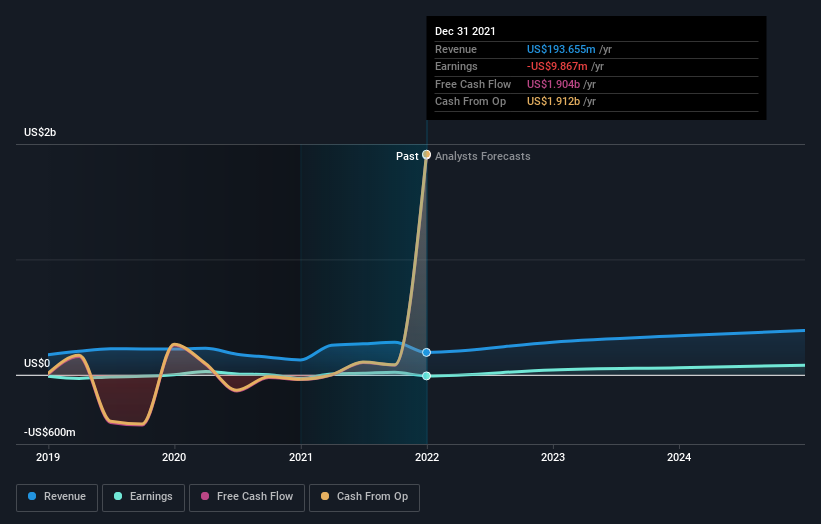
Task: Toggle the Free Cash Flow legend series
Action: pyautogui.click(x=247, y=497)
